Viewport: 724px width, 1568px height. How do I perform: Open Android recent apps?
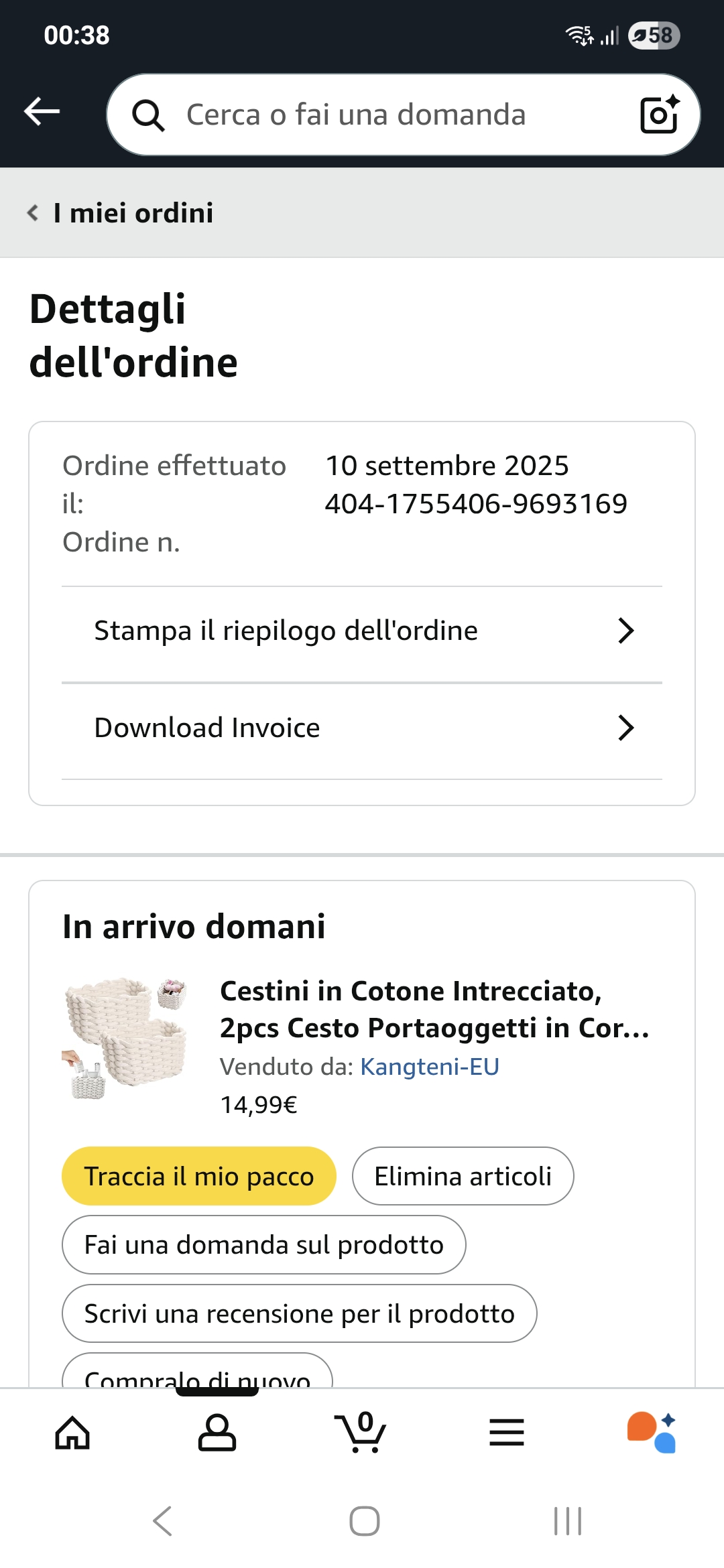567,1521
